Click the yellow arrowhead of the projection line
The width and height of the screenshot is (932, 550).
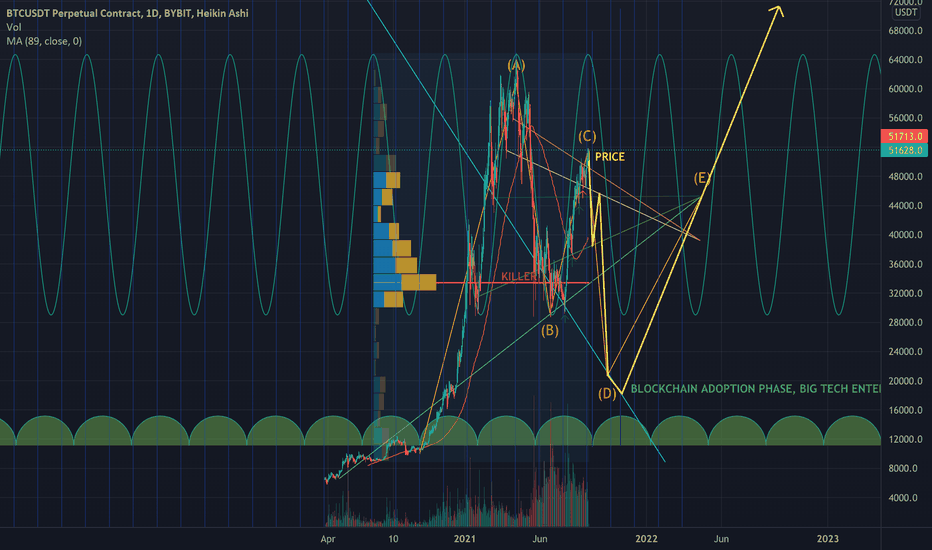click(x=777, y=10)
